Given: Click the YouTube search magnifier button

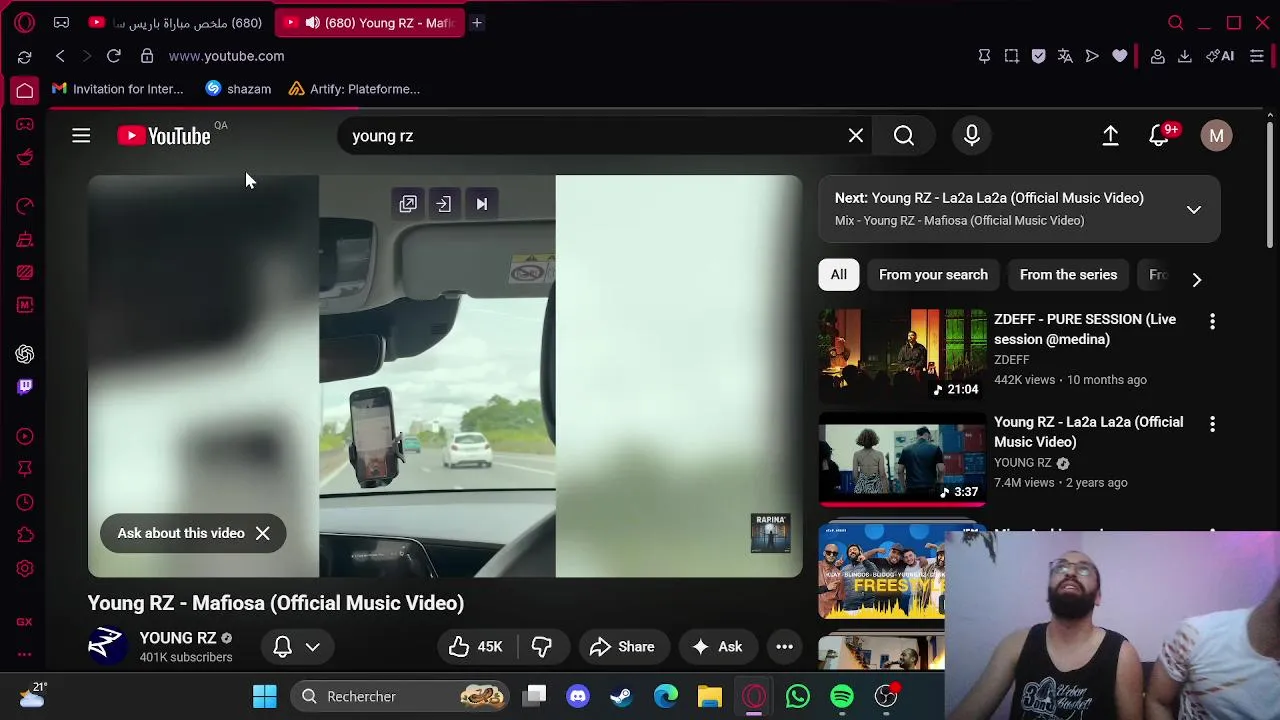Looking at the screenshot, I should pos(904,136).
